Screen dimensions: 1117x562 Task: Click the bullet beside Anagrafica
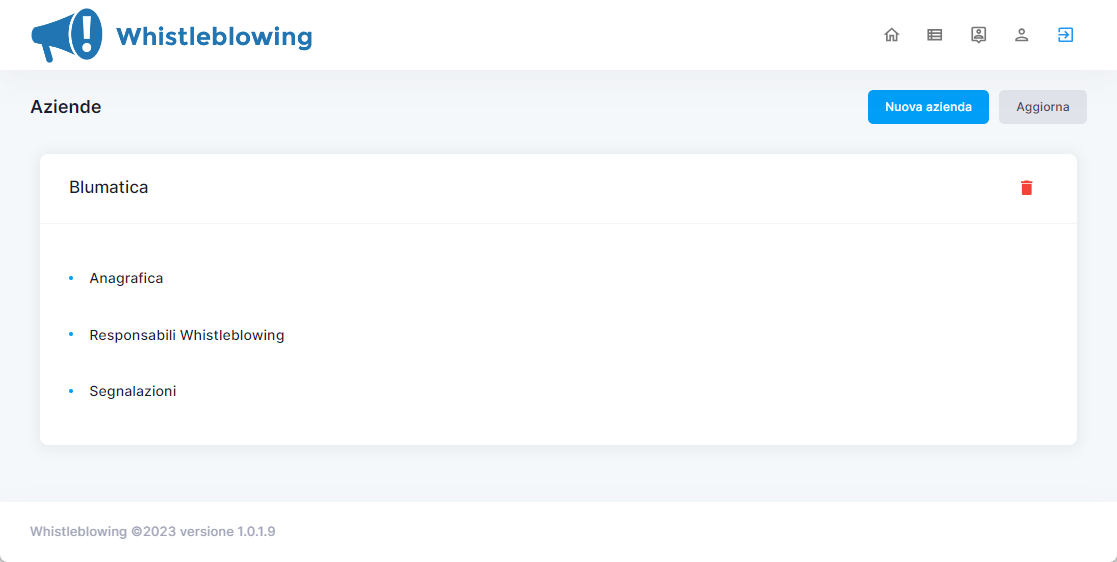point(71,278)
